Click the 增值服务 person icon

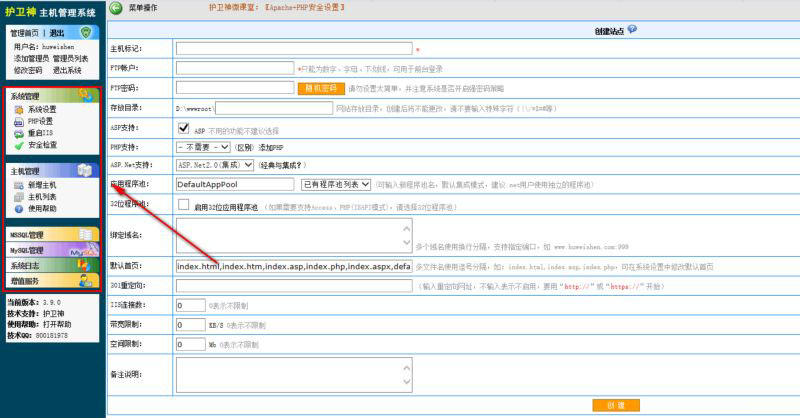click(86, 280)
